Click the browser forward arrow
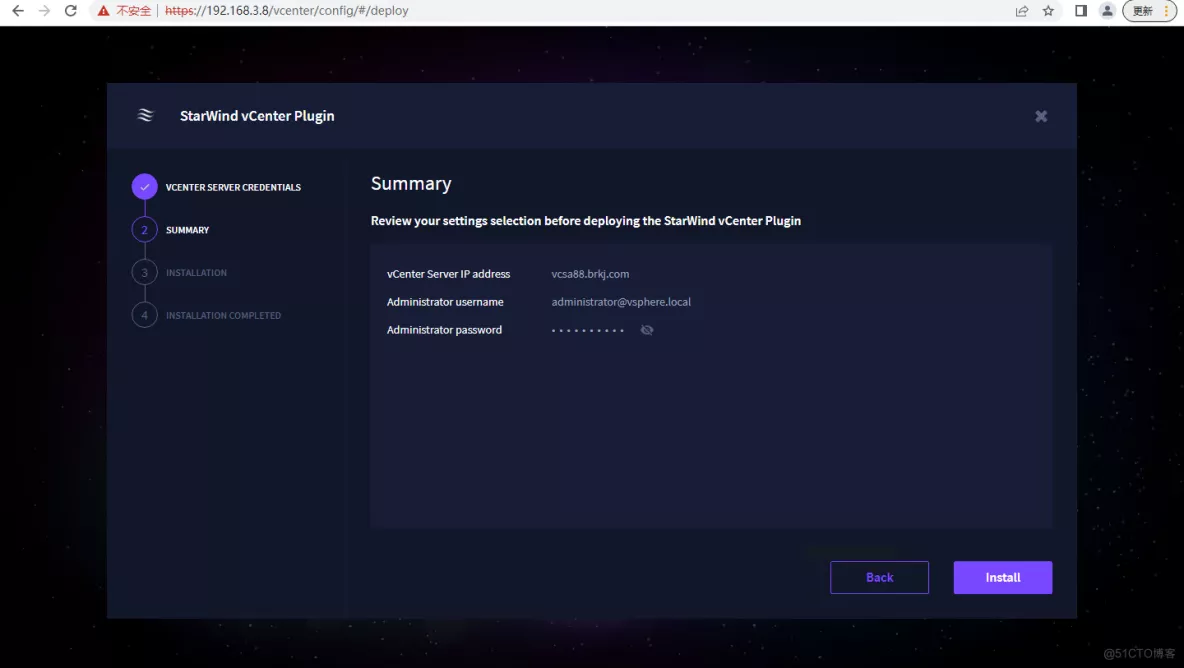 [x=45, y=11]
